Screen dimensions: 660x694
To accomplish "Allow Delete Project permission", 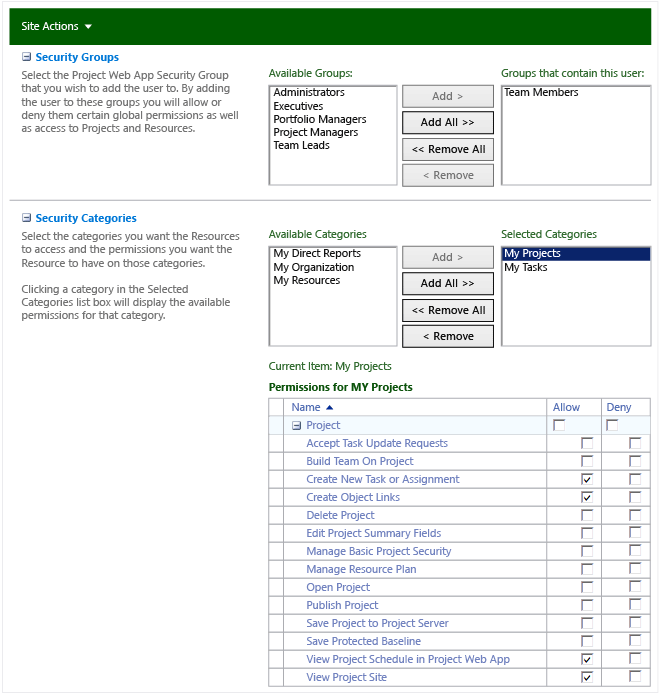I will coord(587,515).
